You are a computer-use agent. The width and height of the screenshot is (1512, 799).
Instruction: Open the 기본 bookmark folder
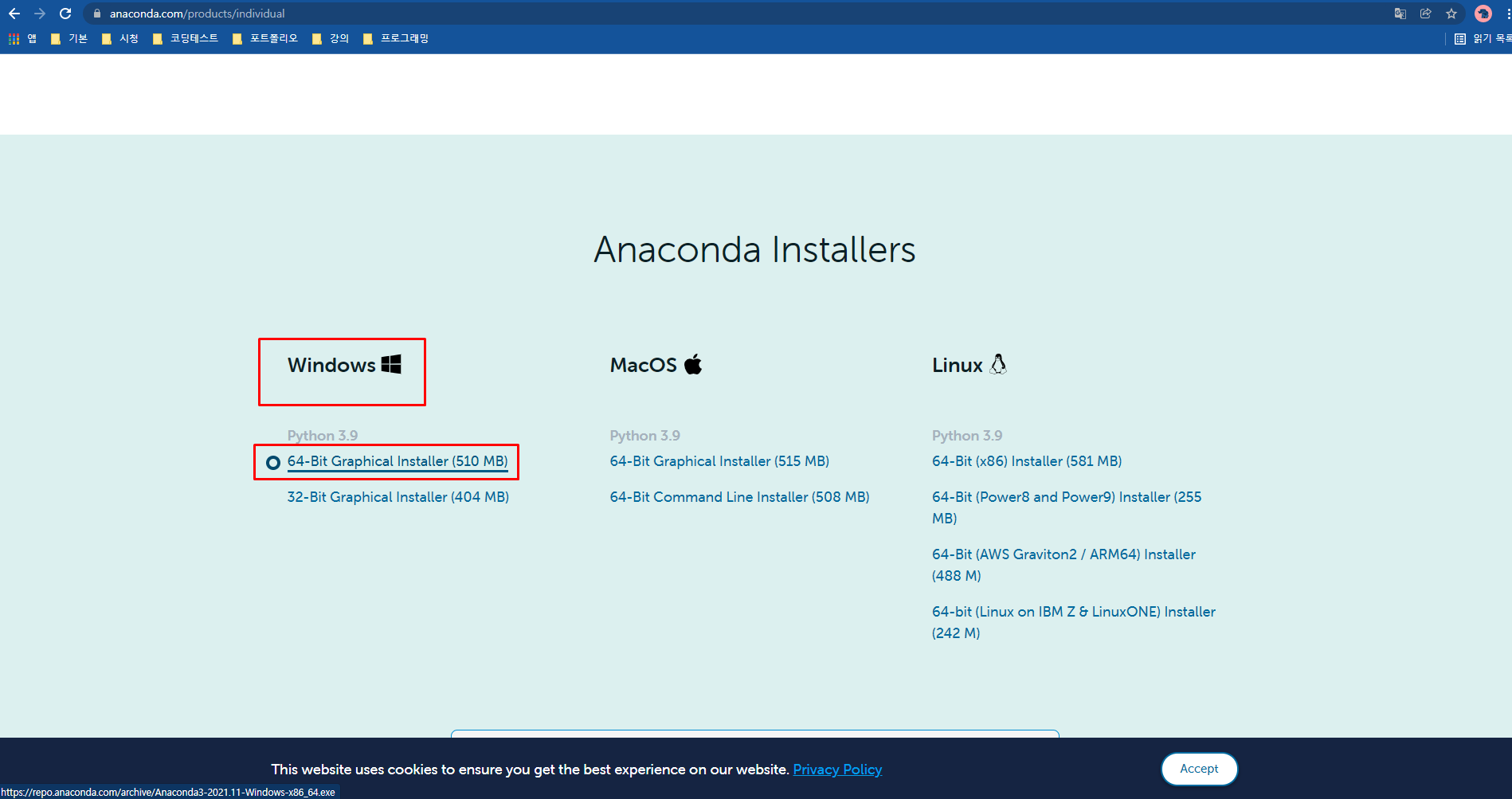pos(69,38)
